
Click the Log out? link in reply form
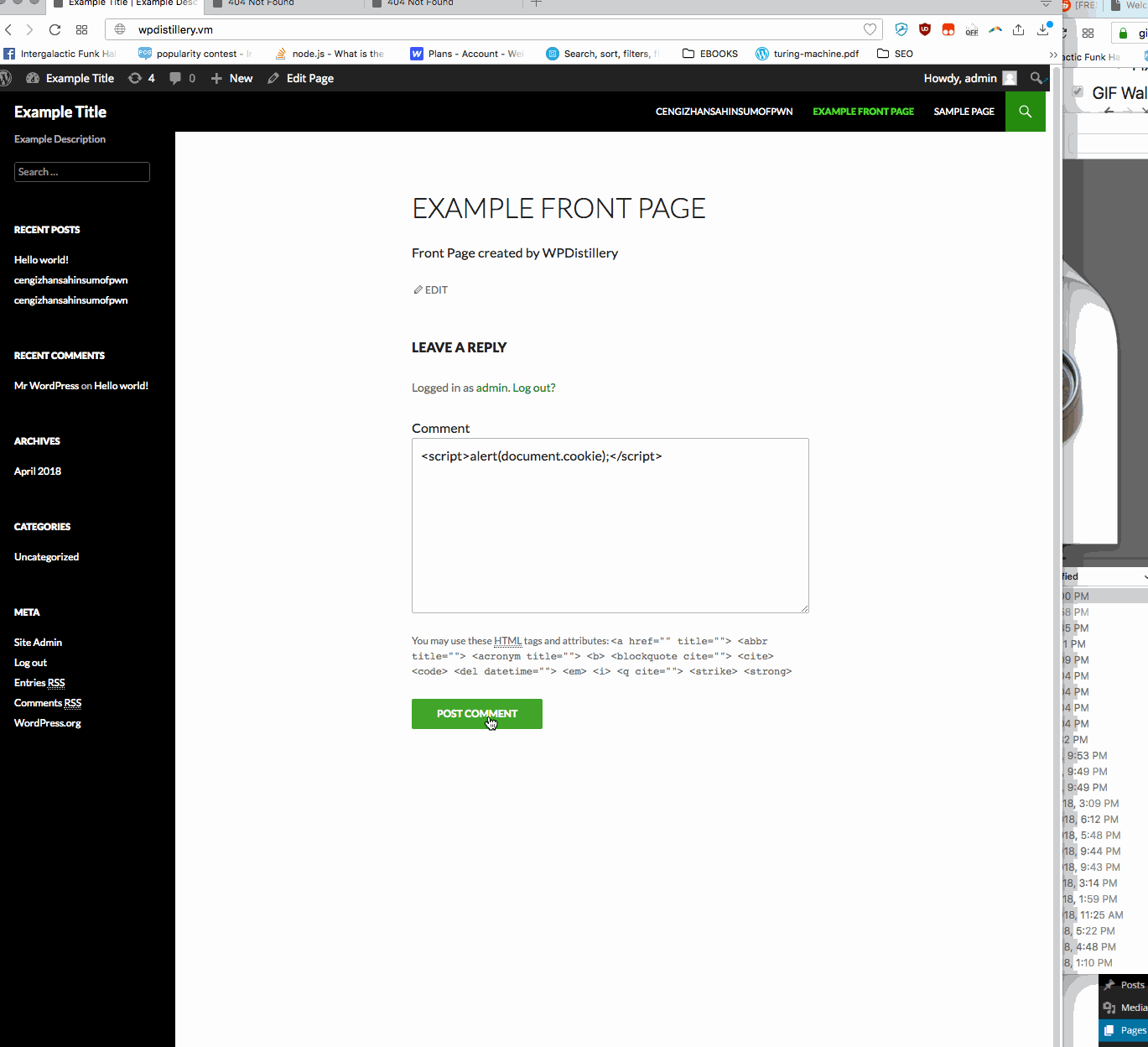pyautogui.click(x=534, y=388)
